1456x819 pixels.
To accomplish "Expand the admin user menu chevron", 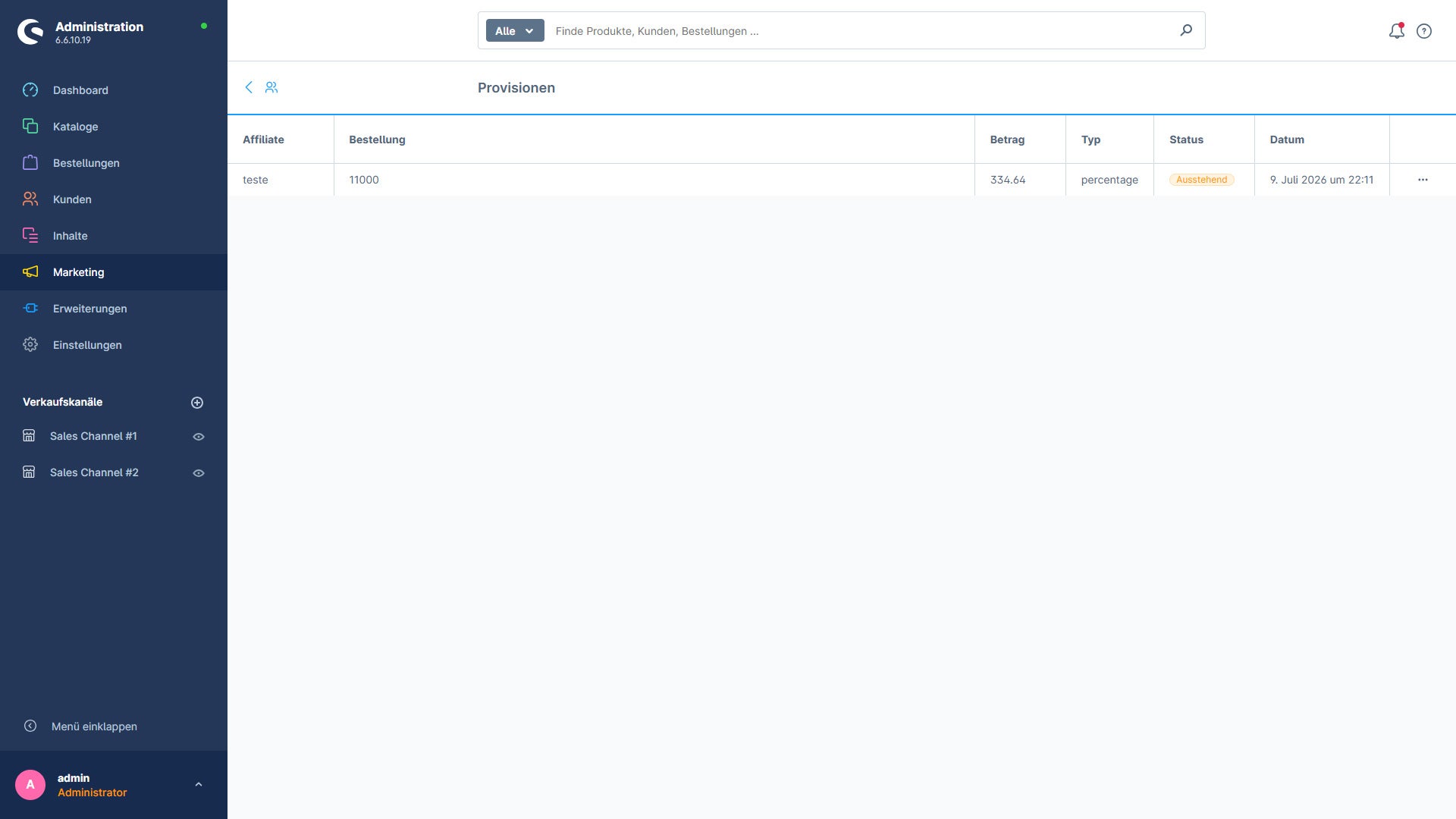I will (199, 785).
